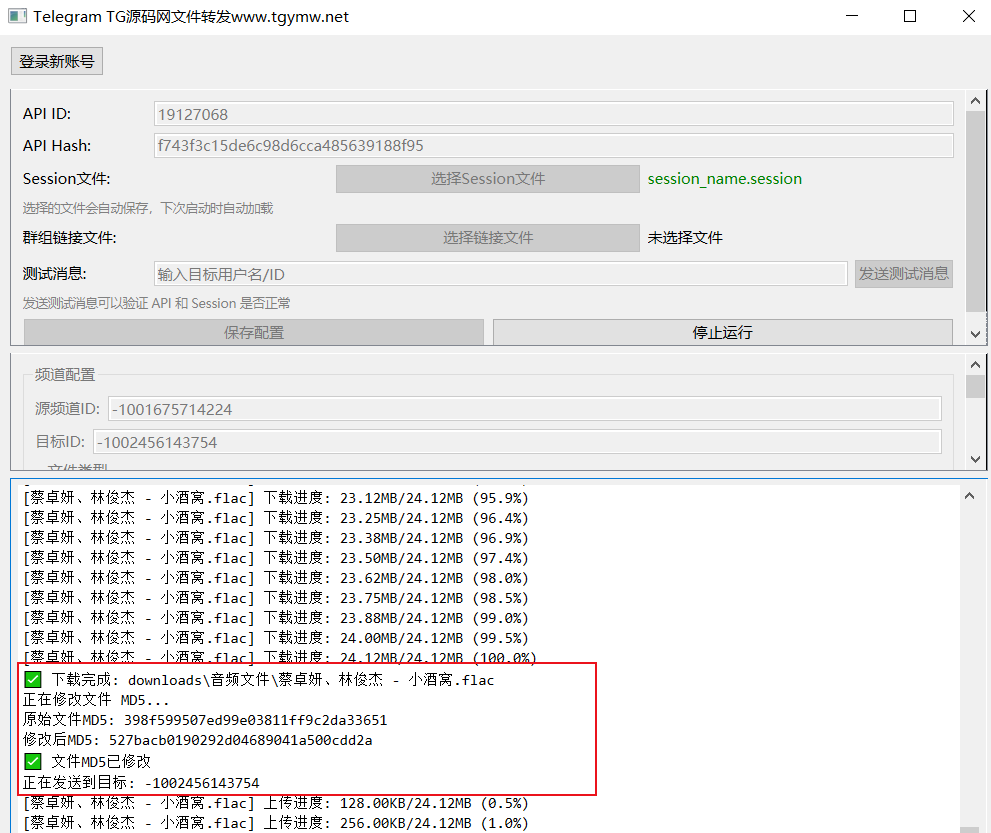Click the 选择Session文件 button
Viewport: 991px width, 833px height.
pos(487,179)
